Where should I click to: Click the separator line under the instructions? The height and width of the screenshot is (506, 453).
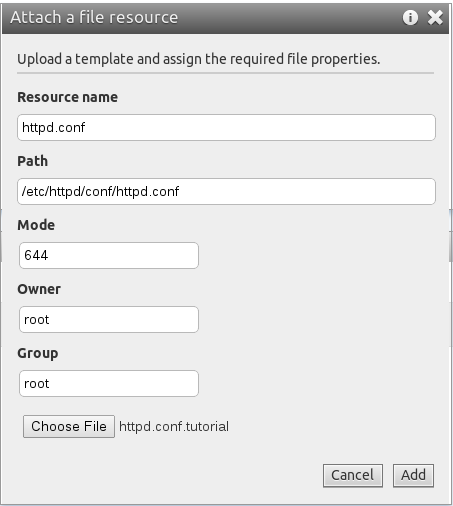pos(226,73)
